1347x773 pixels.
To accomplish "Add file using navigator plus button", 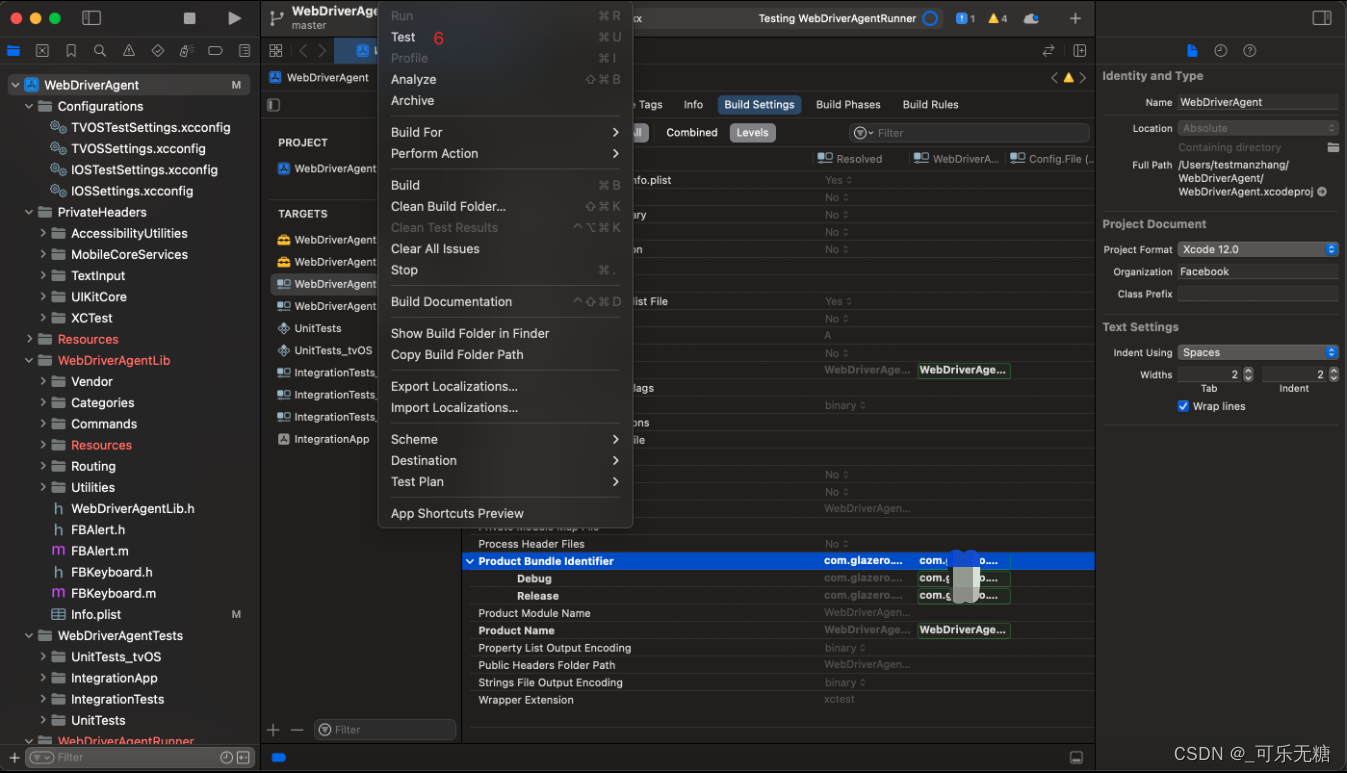I will pos(14,758).
